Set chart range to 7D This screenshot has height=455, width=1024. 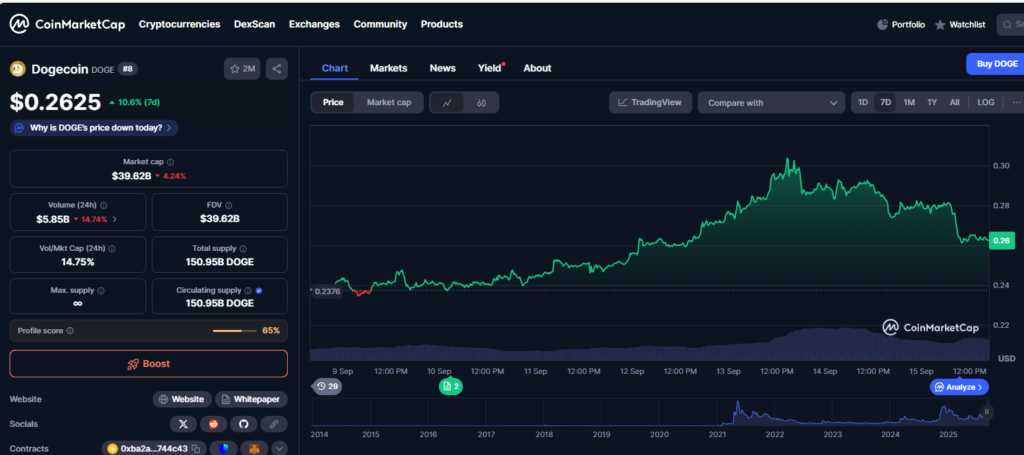tap(886, 102)
